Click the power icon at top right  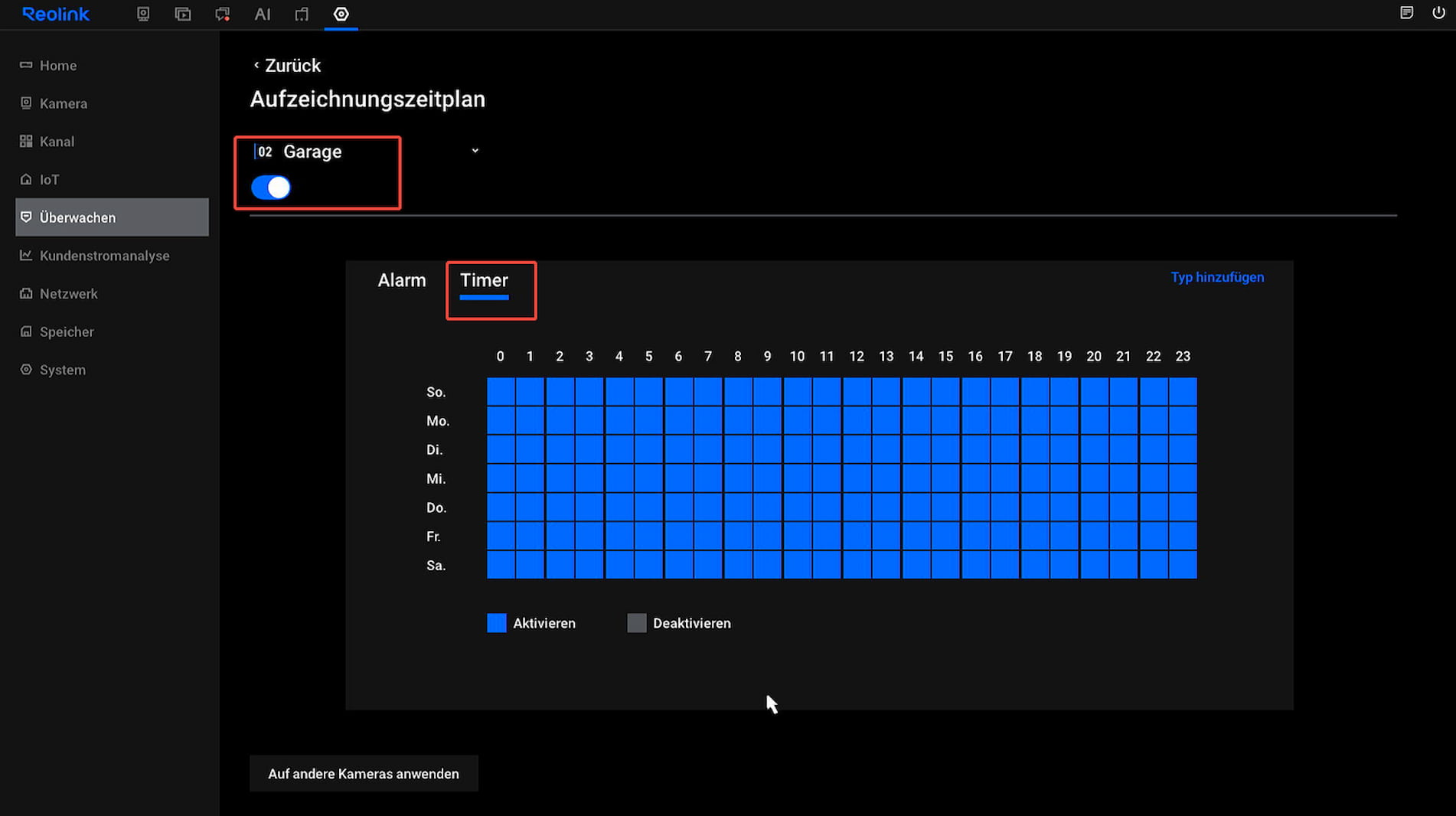[1438, 13]
